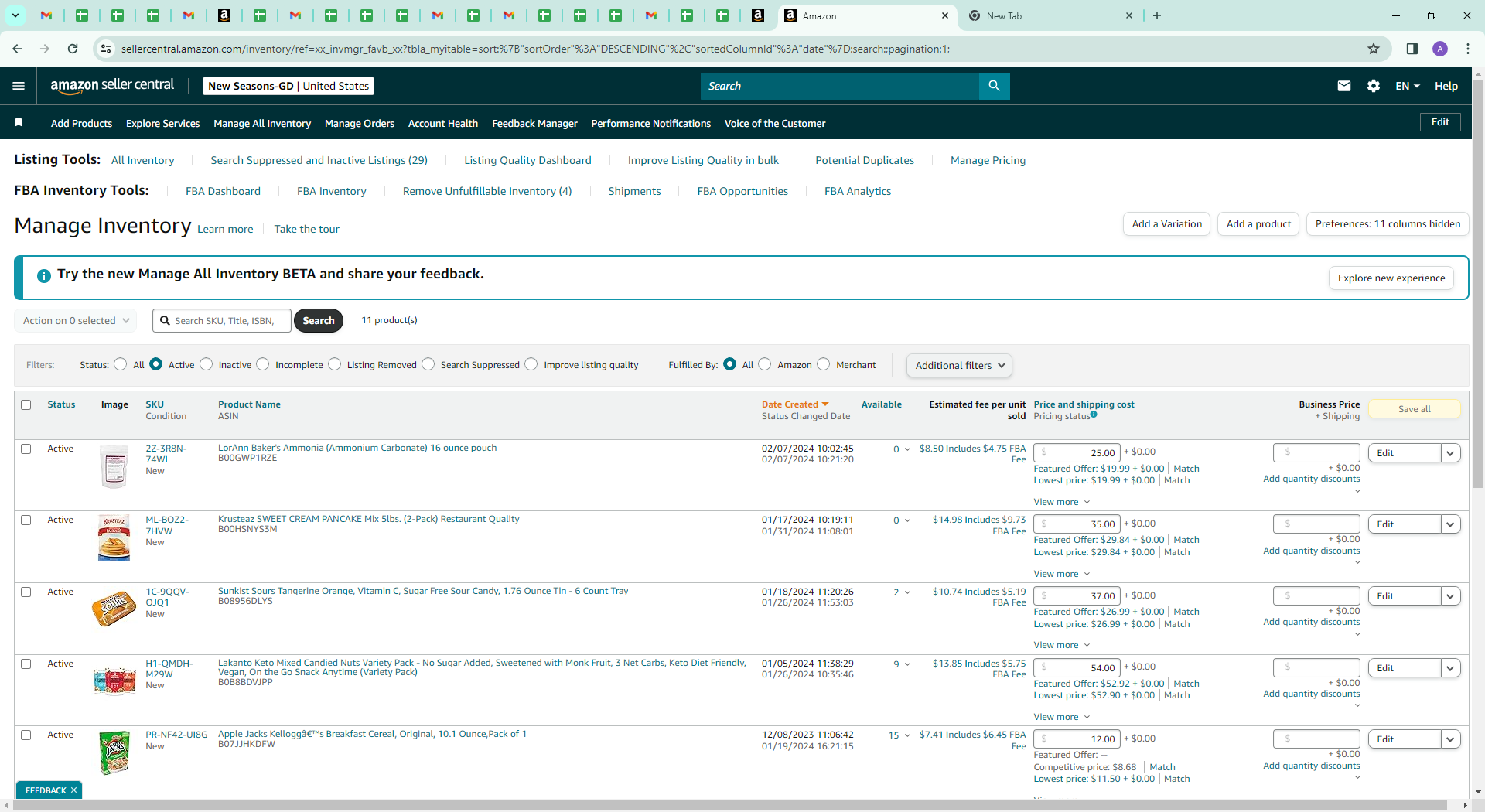1485x812 pixels.
Task: Open Add Products in navigation bar
Action: point(81,123)
